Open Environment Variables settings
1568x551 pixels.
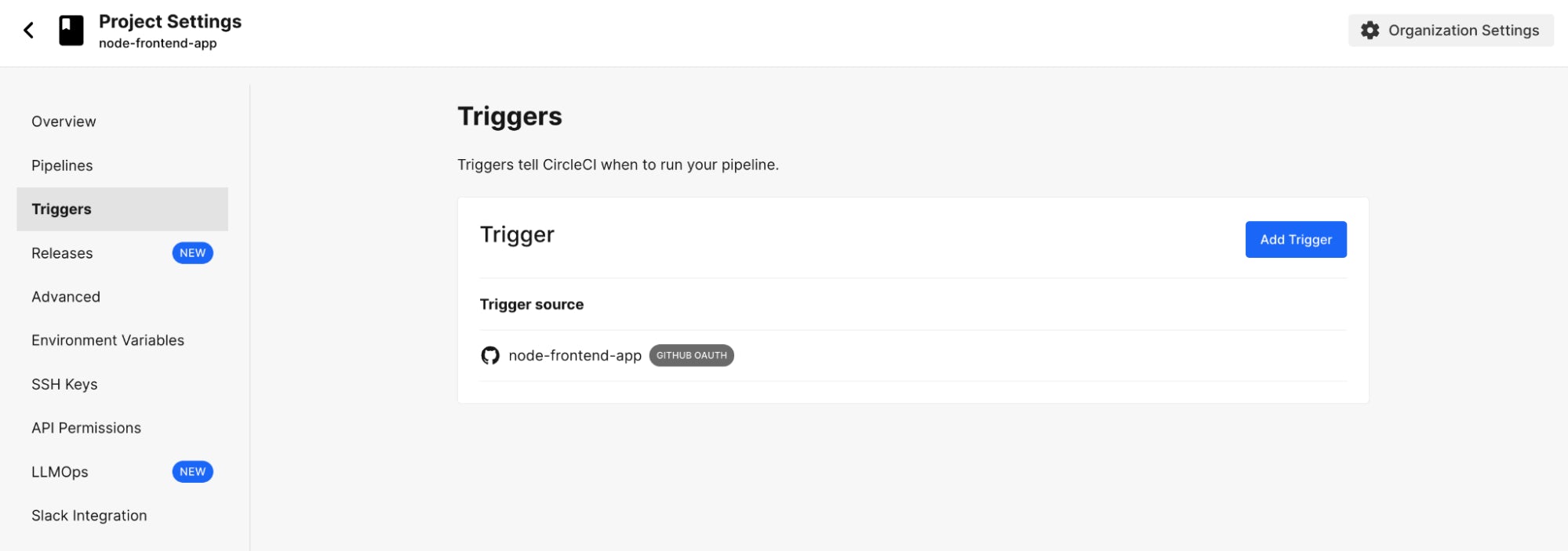point(107,340)
